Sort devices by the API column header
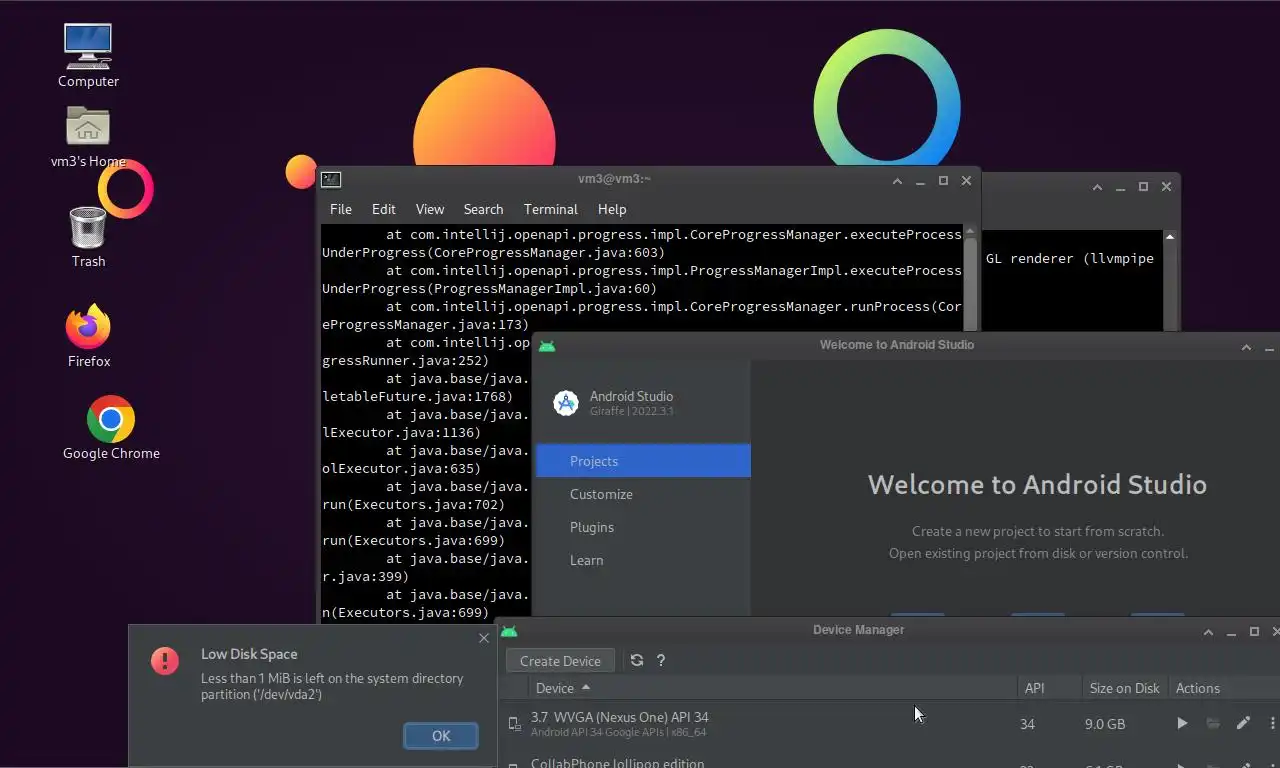Image resolution: width=1280 pixels, height=768 pixels. pyautogui.click(x=1049, y=688)
